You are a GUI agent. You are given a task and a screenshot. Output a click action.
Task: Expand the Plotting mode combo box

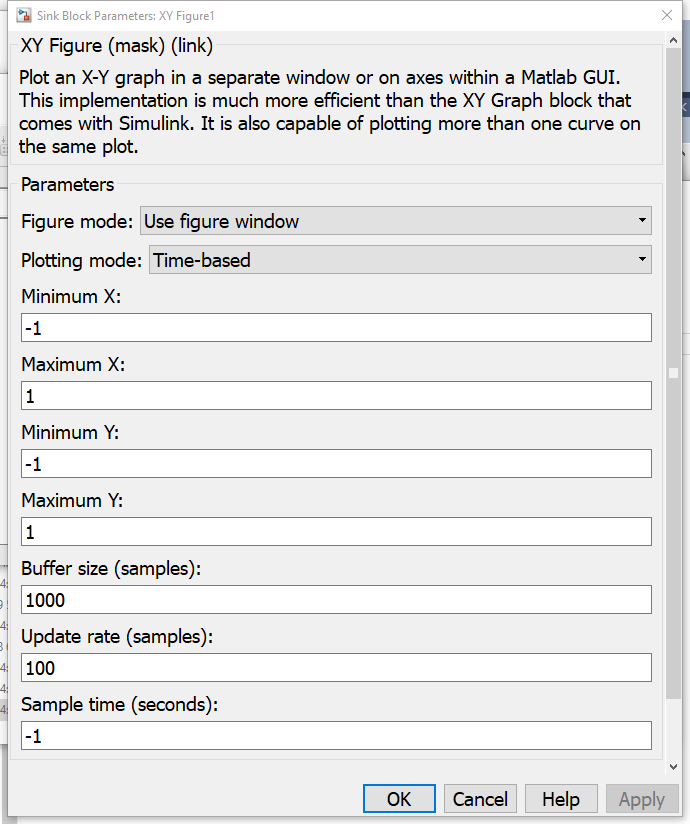[400, 260]
